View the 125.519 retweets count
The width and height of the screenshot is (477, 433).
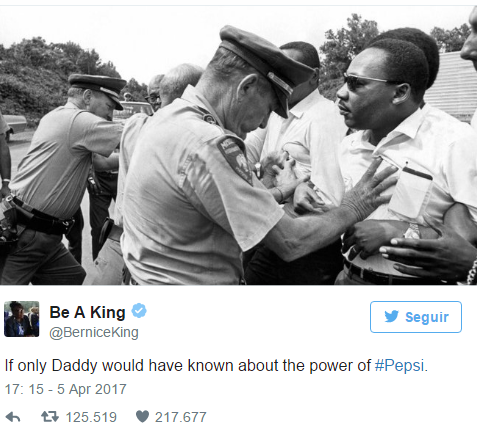[x=91, y=417]
